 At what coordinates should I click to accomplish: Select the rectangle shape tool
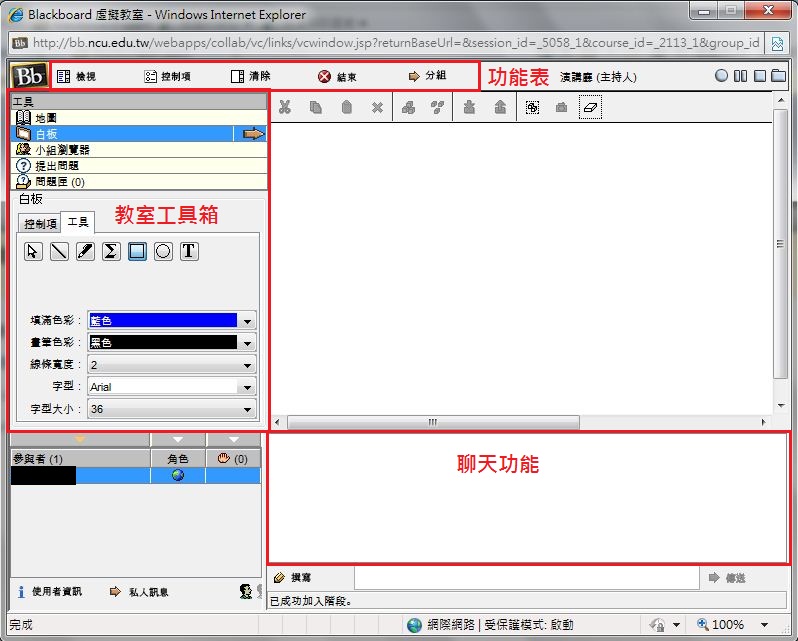[137, 252]
